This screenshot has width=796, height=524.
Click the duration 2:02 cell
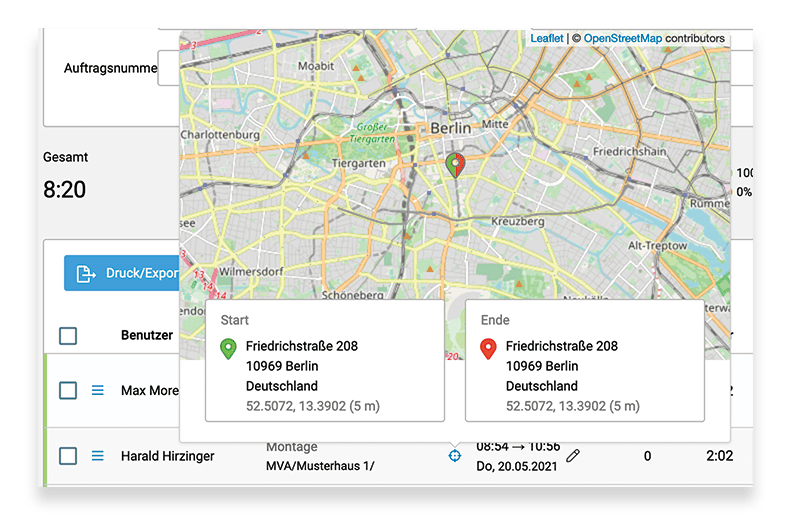(719, 456)
